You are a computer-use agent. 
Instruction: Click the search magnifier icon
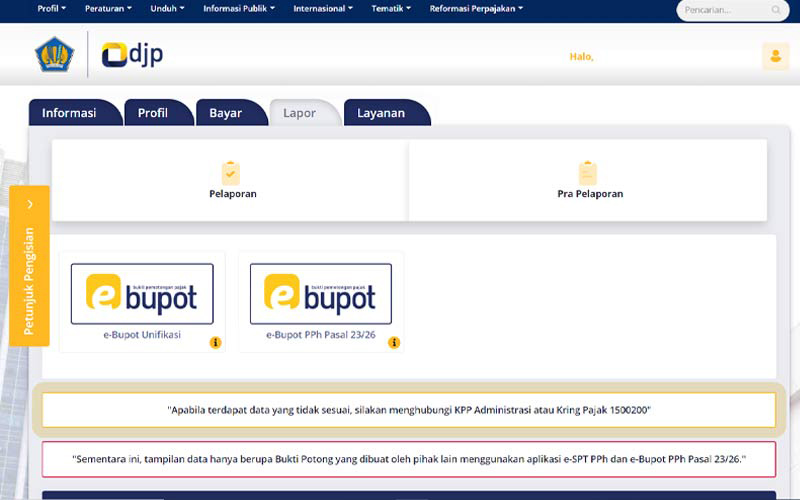tap(776, 10)
